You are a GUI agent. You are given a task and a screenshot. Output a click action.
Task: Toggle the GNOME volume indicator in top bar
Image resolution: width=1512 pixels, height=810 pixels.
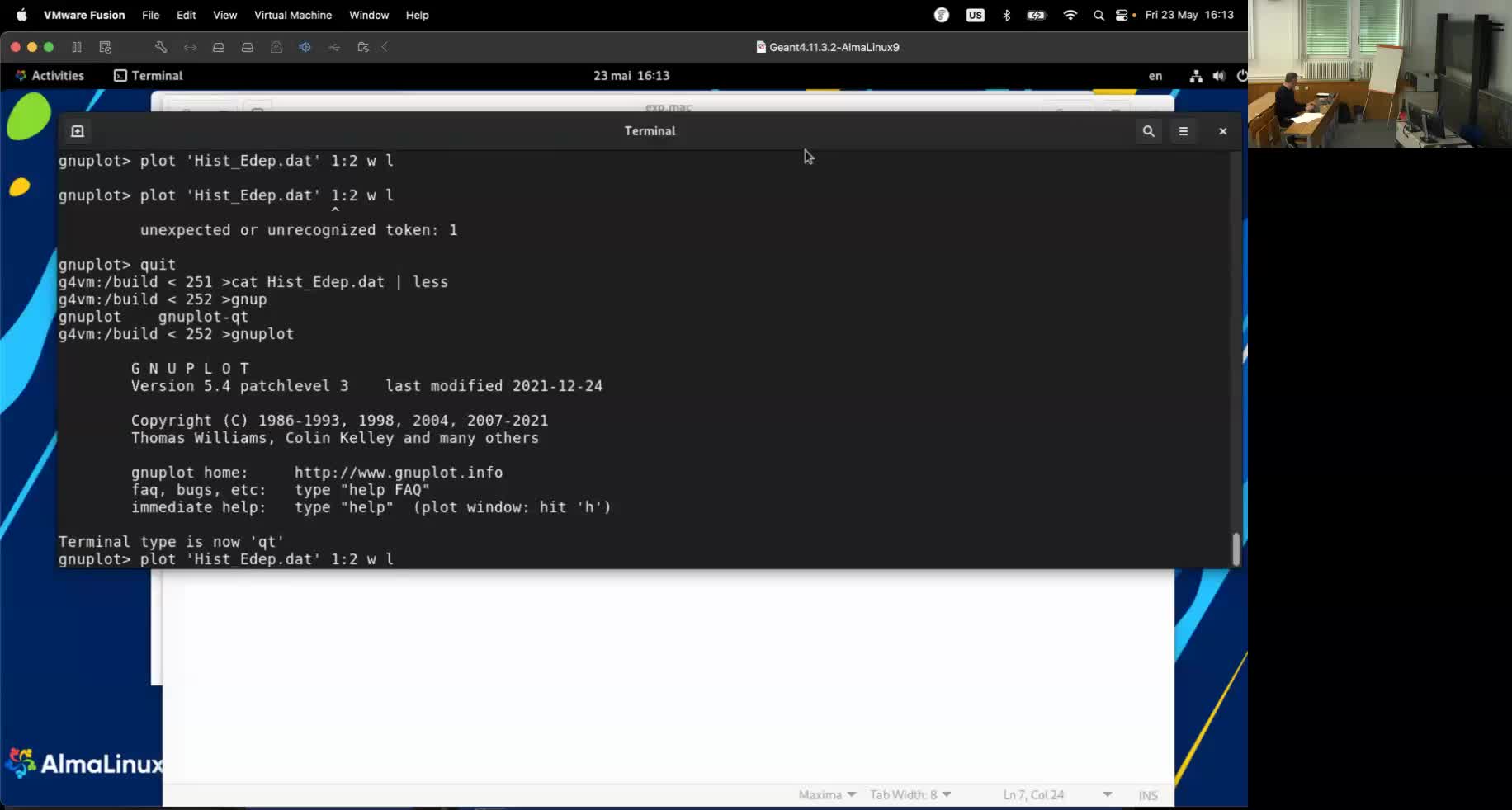click(1219, 75)
